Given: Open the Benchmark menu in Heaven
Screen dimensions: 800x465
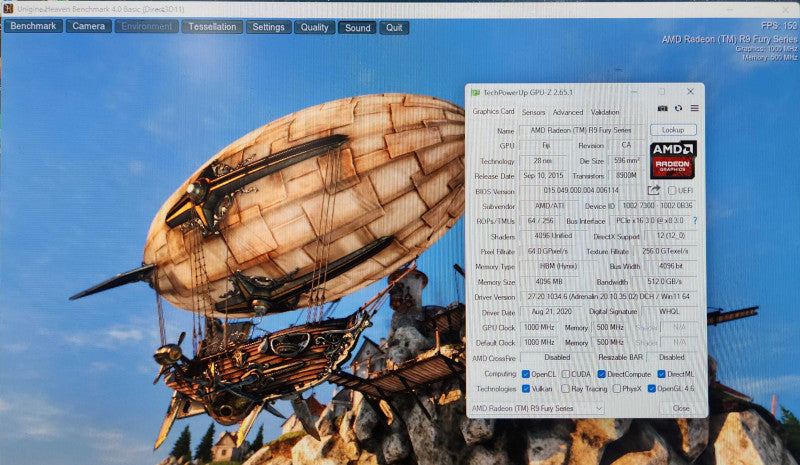Looking at the screenshot, I should 33,26.
